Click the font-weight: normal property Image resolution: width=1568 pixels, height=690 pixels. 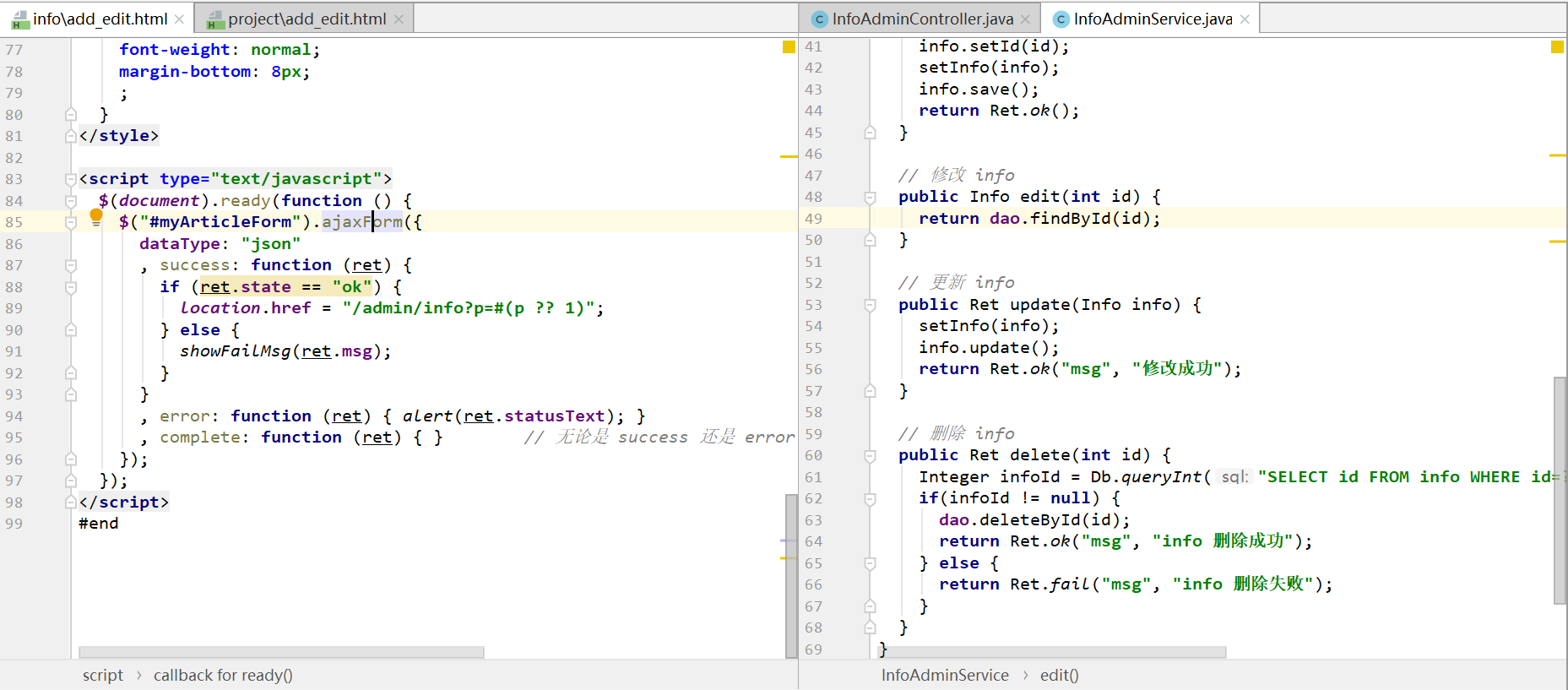[x=220, y=50]
